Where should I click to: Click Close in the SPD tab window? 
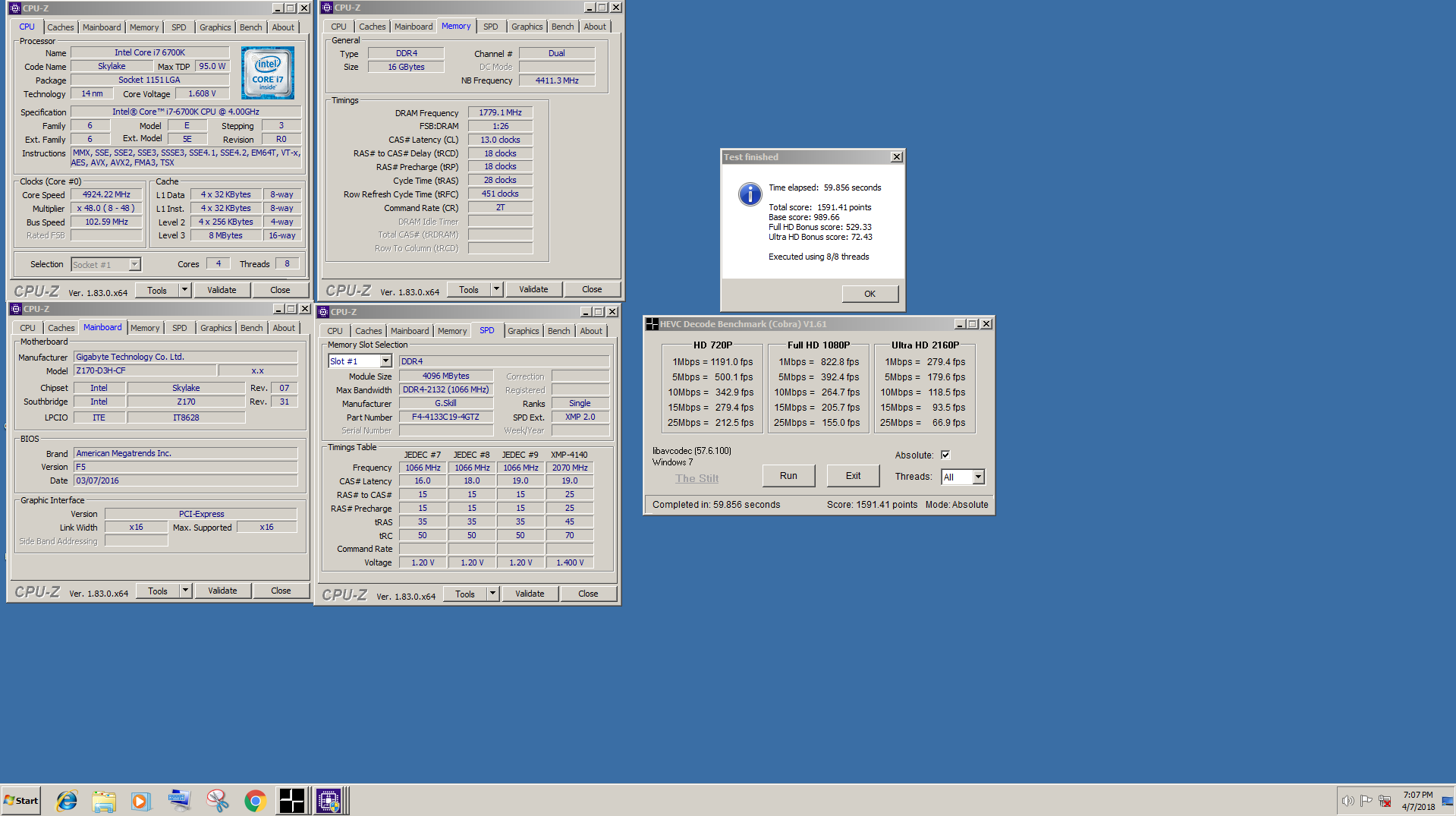click(x=588, y=594)
